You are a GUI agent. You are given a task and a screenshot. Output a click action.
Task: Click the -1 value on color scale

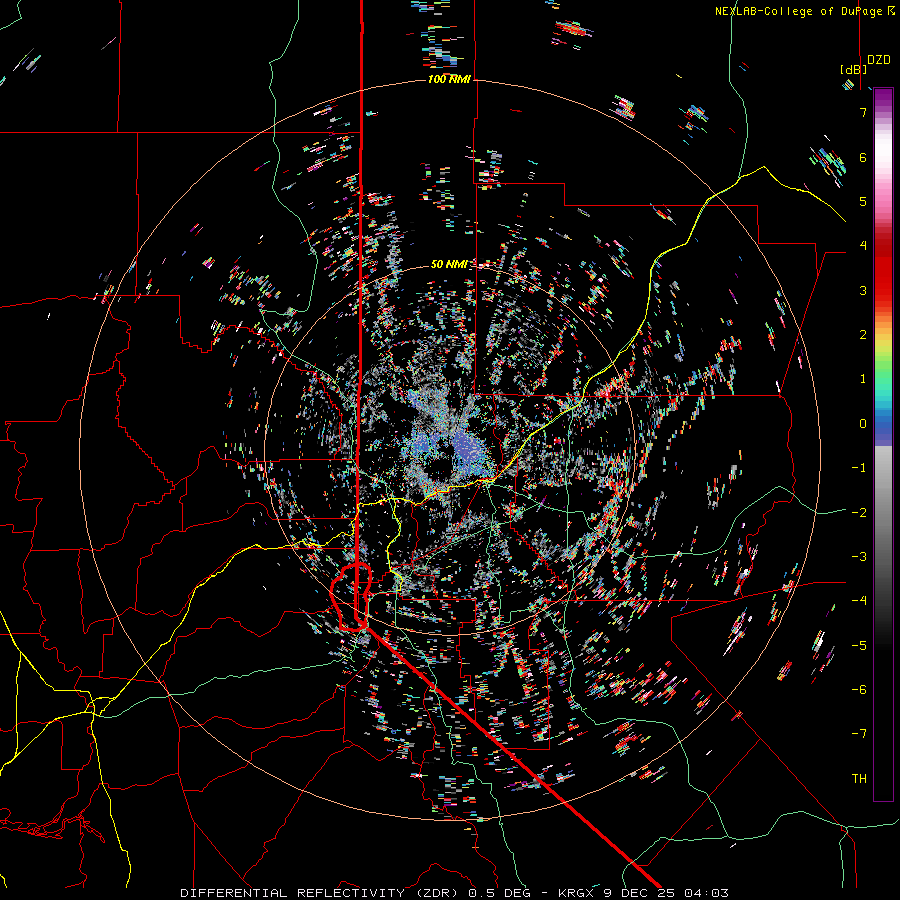(859, 468)
